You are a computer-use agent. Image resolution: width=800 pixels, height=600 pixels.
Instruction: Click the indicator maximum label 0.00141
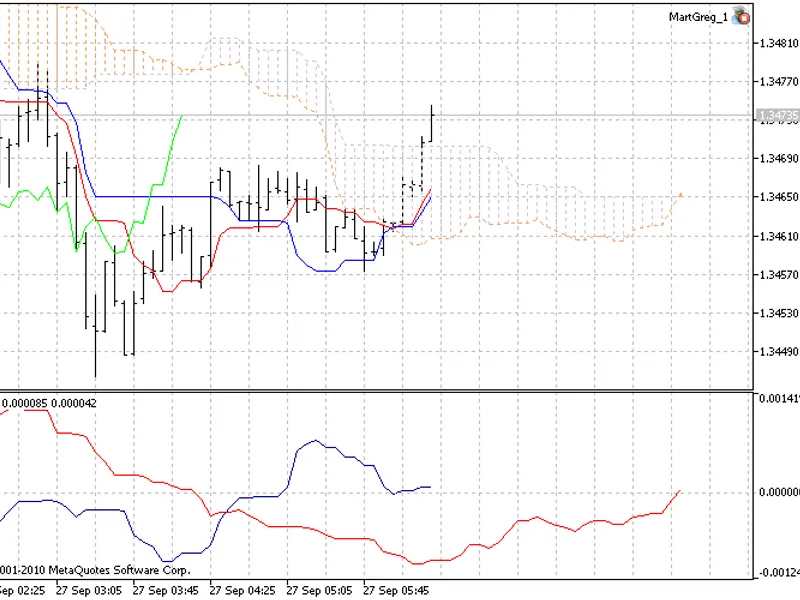tap(779, 398)
